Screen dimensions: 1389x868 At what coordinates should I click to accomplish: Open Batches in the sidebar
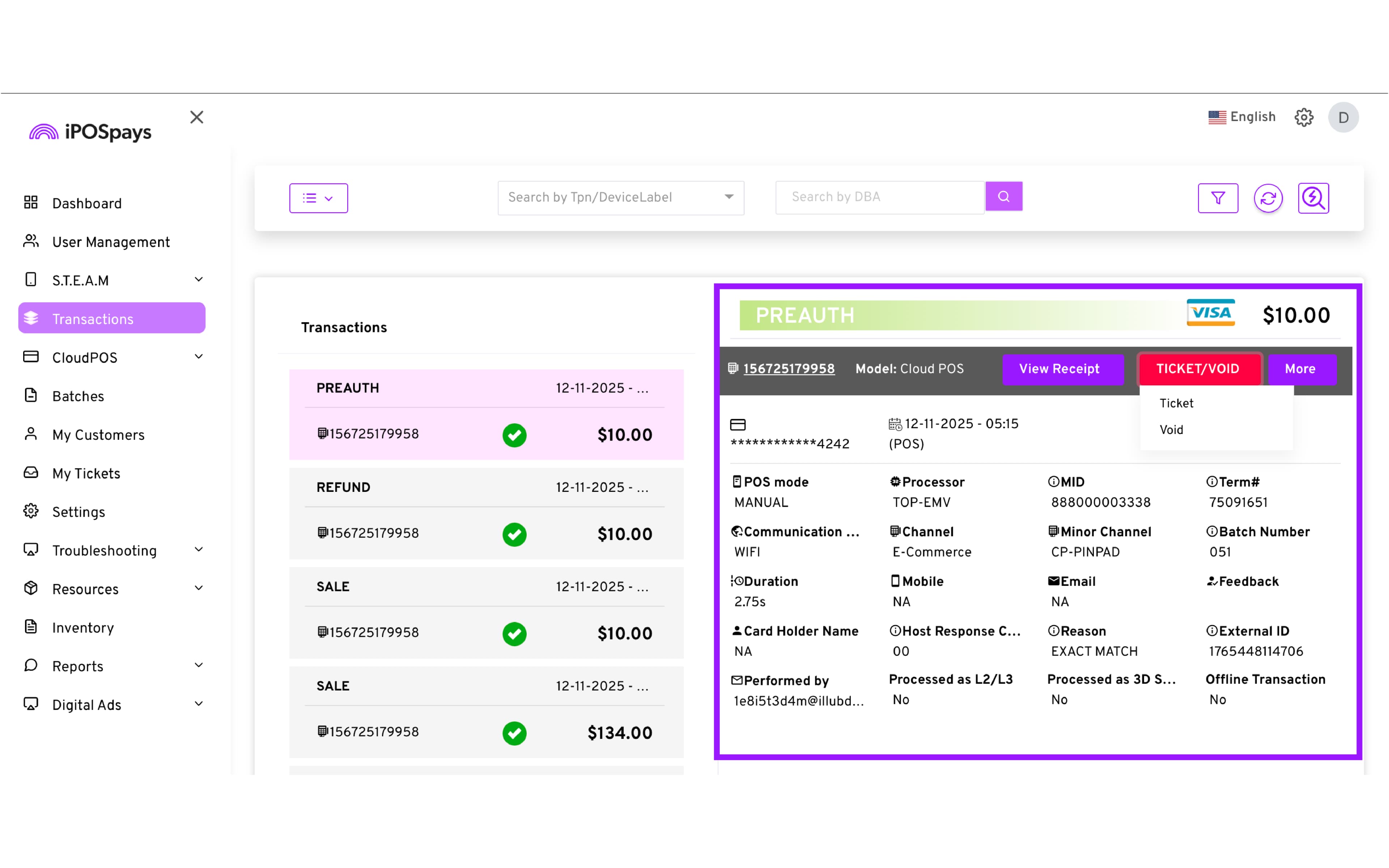point(78,396)
